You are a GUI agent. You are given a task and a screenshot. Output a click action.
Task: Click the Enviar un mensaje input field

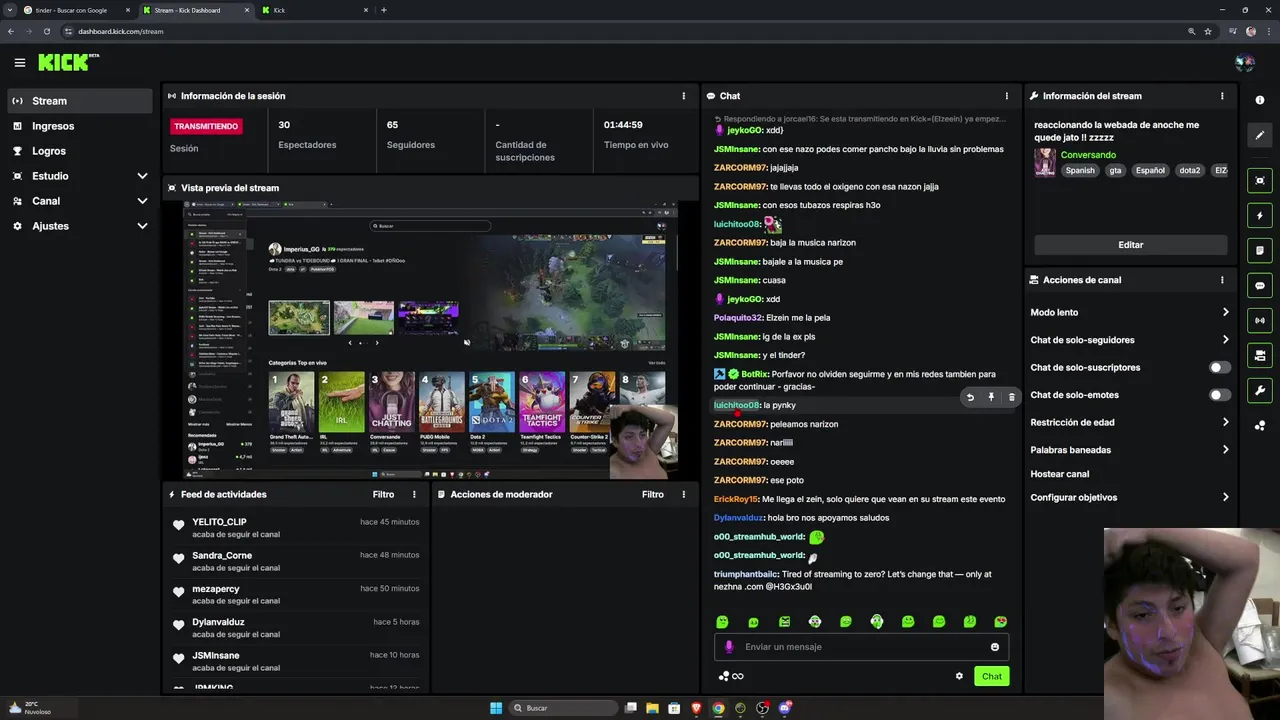click(861, 647)
